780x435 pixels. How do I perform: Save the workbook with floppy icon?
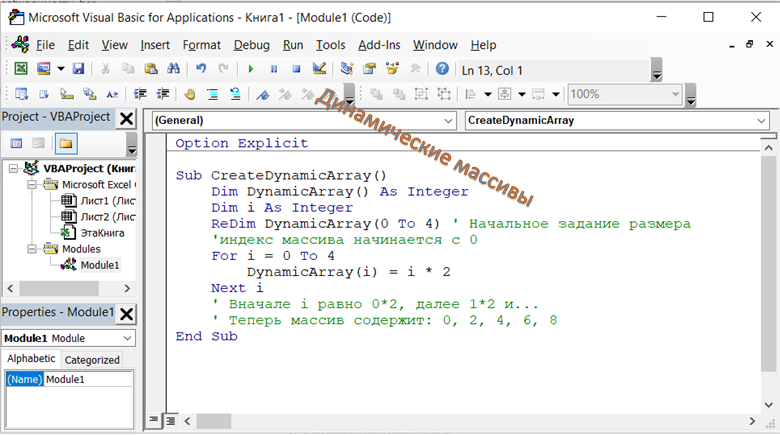click(79, 69)
